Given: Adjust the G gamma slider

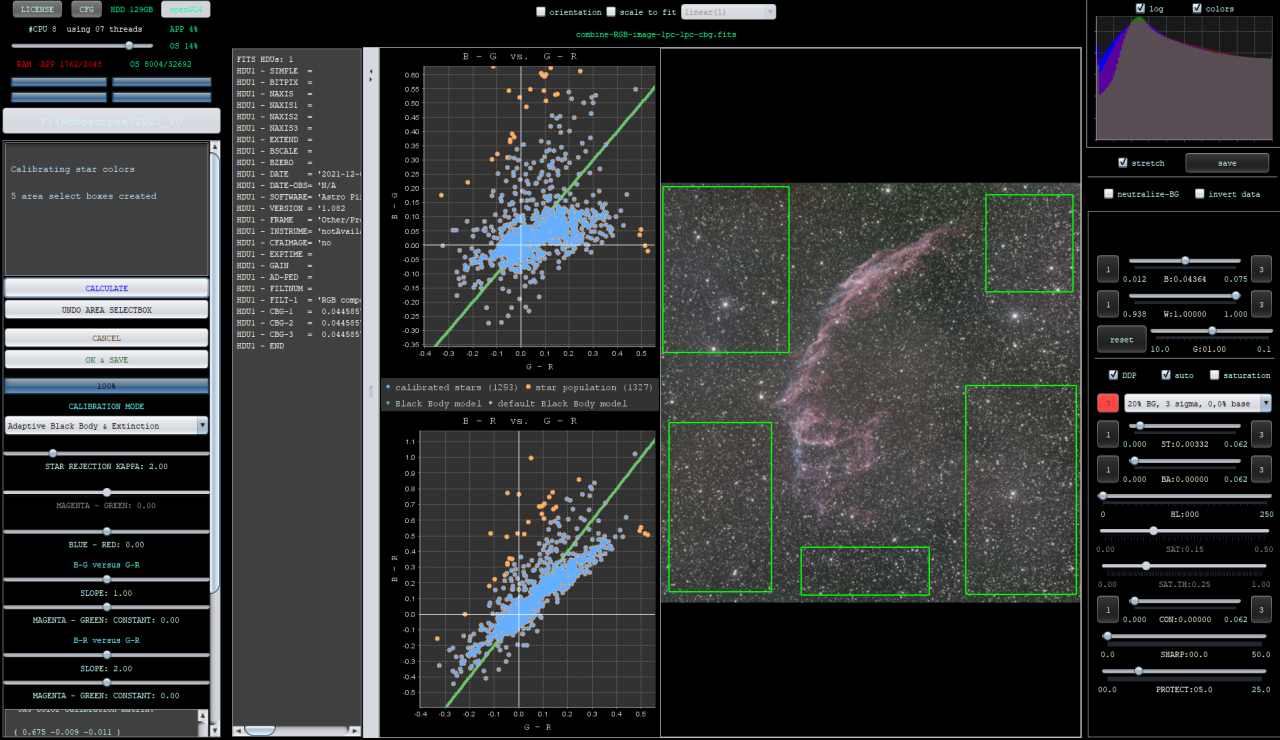Looking at the screenshot, I should tap(1212, 330).
